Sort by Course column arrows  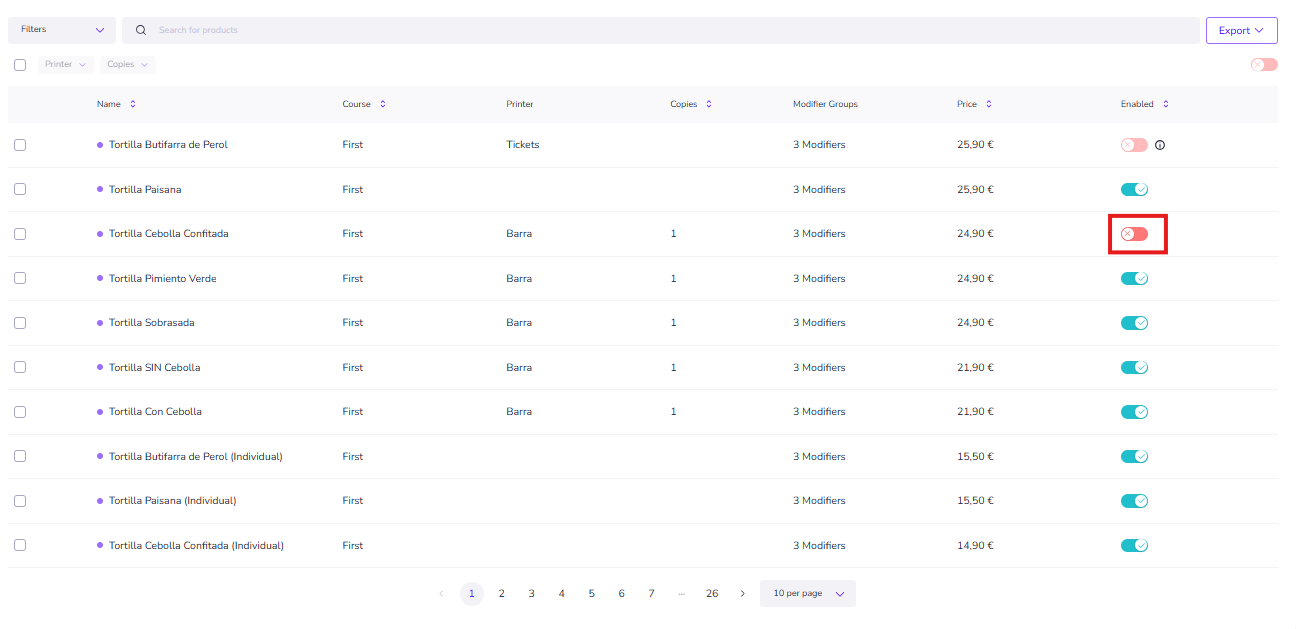coord(382,104)
